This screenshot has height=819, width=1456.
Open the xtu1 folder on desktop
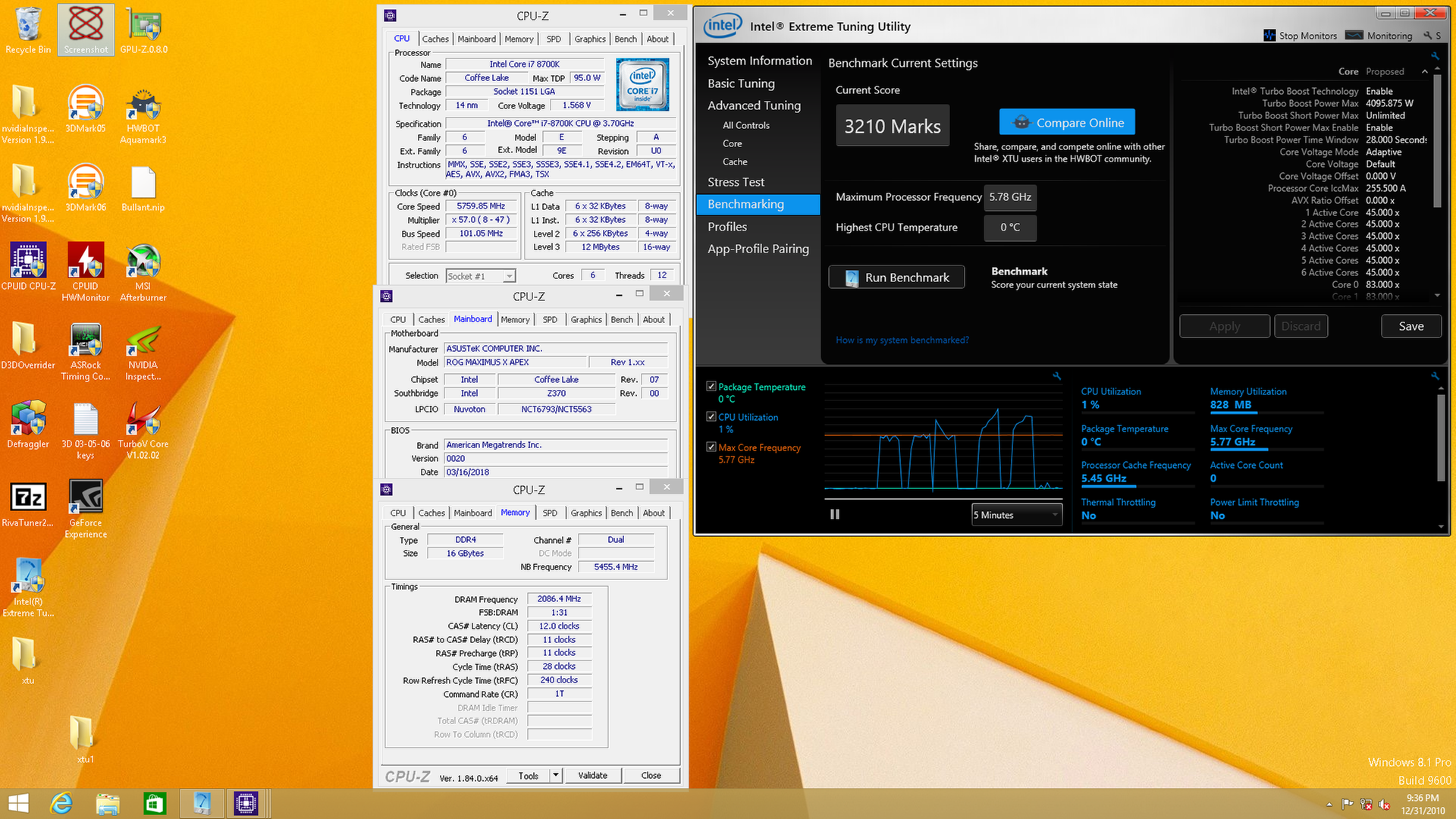pos(86,740)
